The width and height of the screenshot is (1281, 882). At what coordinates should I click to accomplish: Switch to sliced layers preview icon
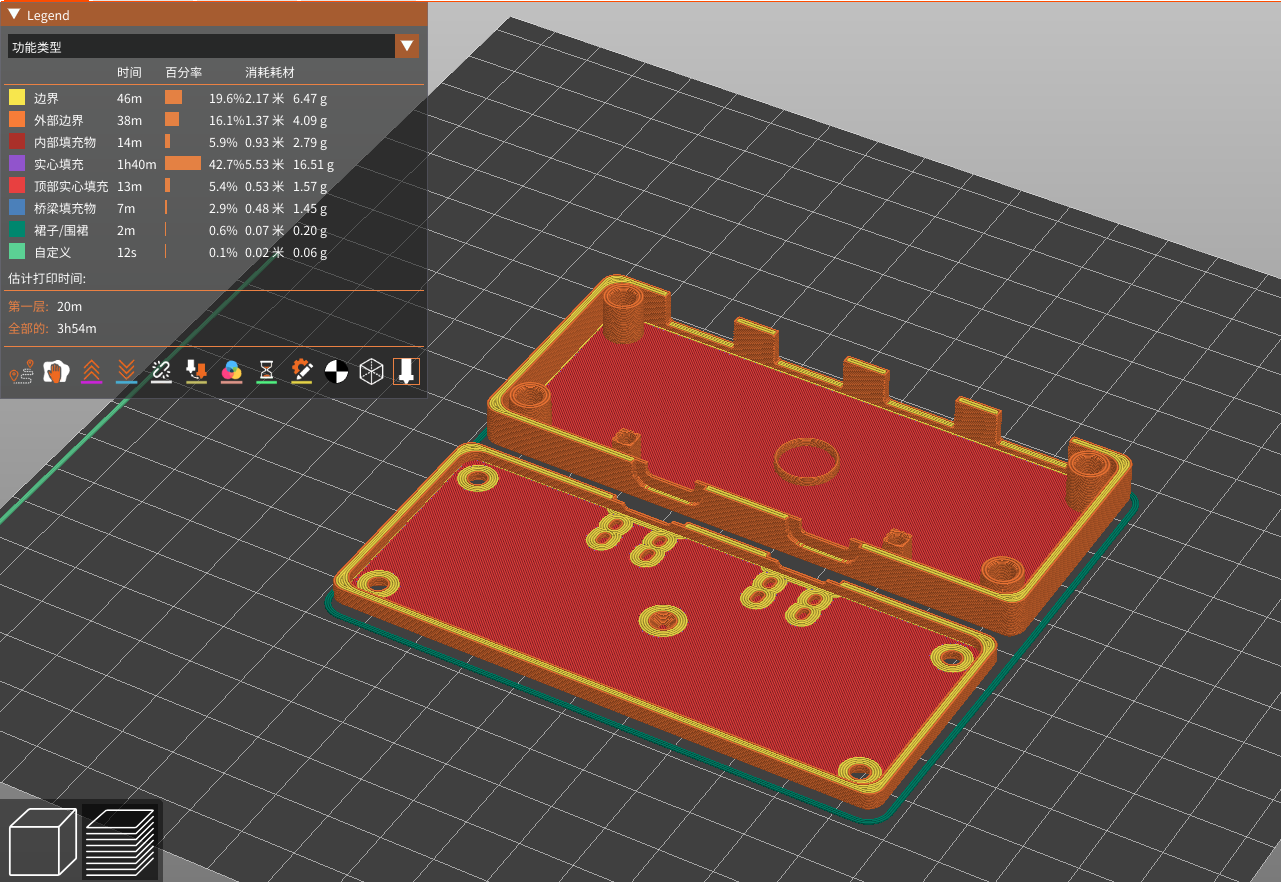pos(120,842)
